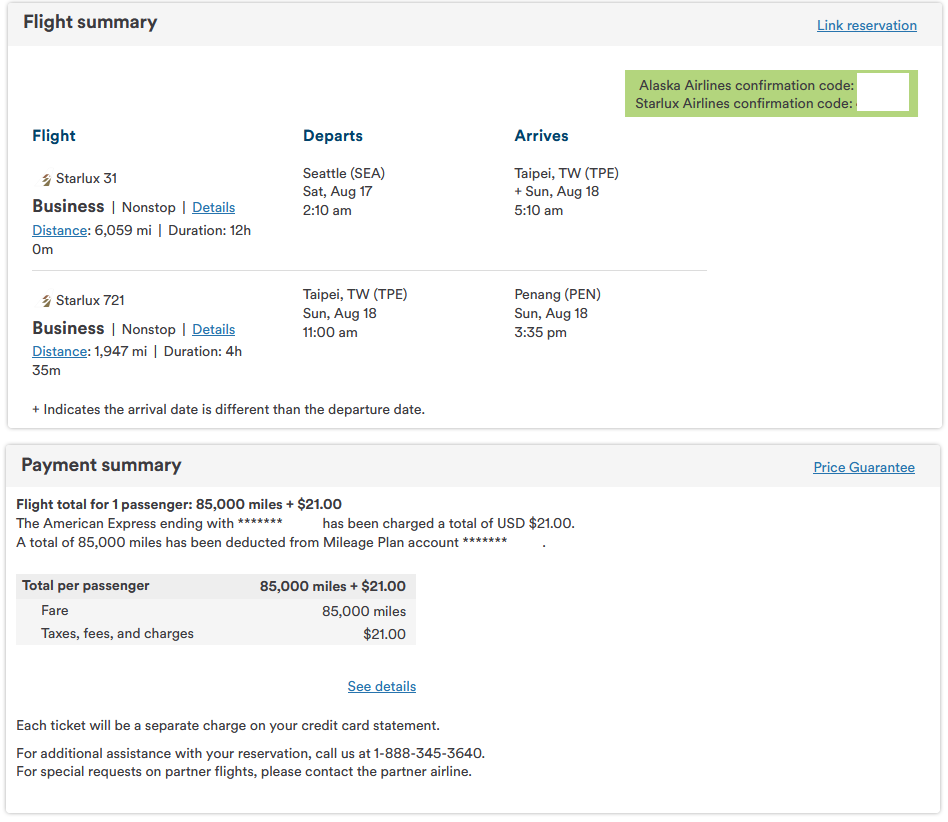Open the Link reservation link

pos(866,25)
